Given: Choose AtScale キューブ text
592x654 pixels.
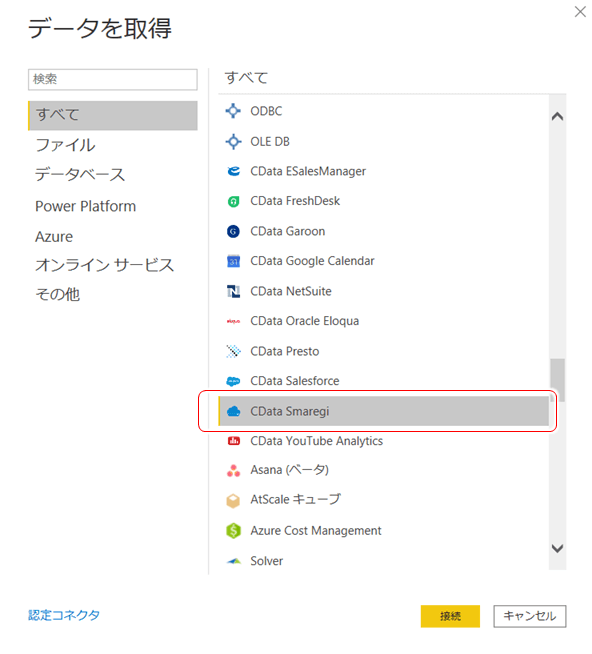Looking at the screenshot, I should (295, 500).
